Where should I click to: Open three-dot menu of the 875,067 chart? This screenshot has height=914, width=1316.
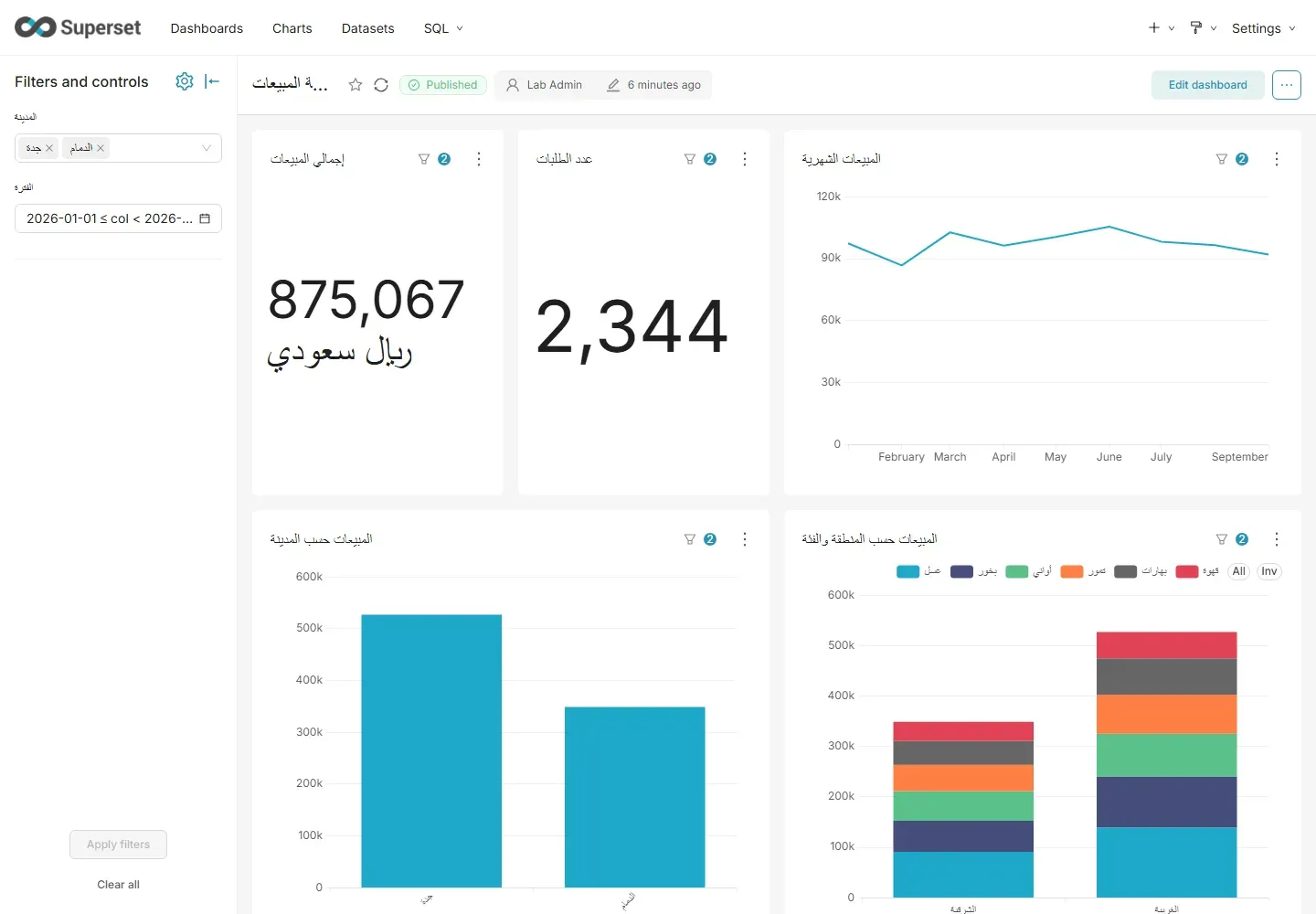tap(479, 159)
